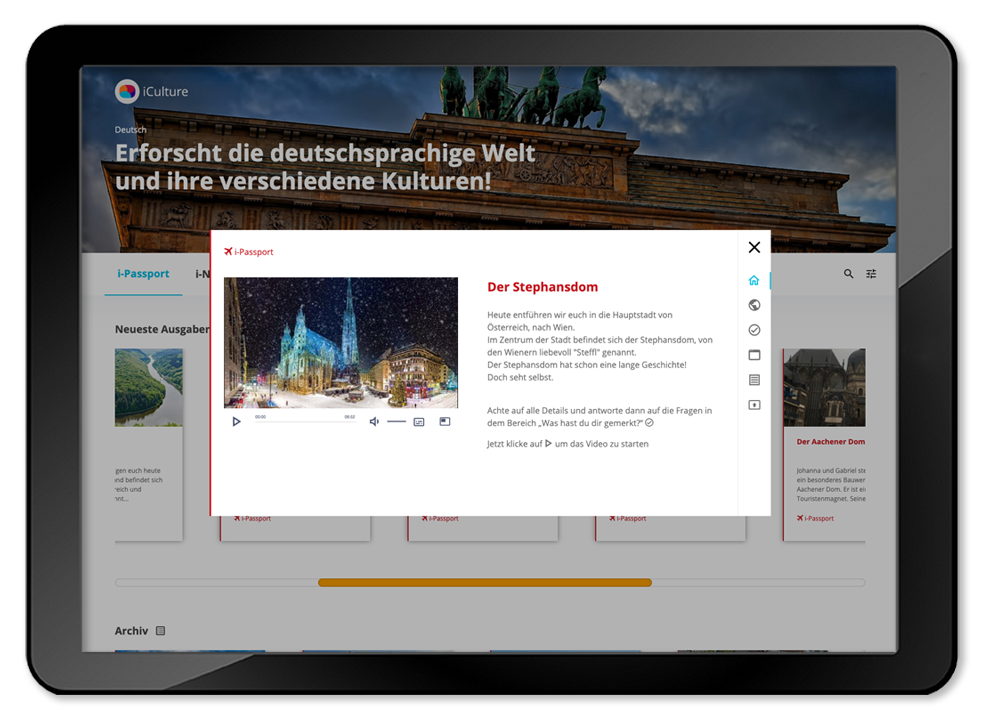985x720 pixels.
Task: Click the 'Deutsch' language label
Action: (130, 129)
